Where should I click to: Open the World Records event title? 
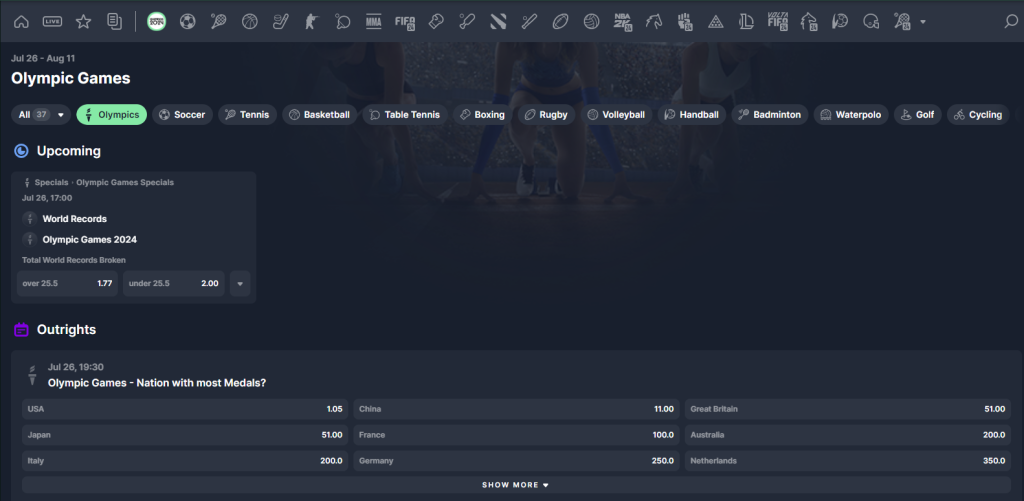74,219
